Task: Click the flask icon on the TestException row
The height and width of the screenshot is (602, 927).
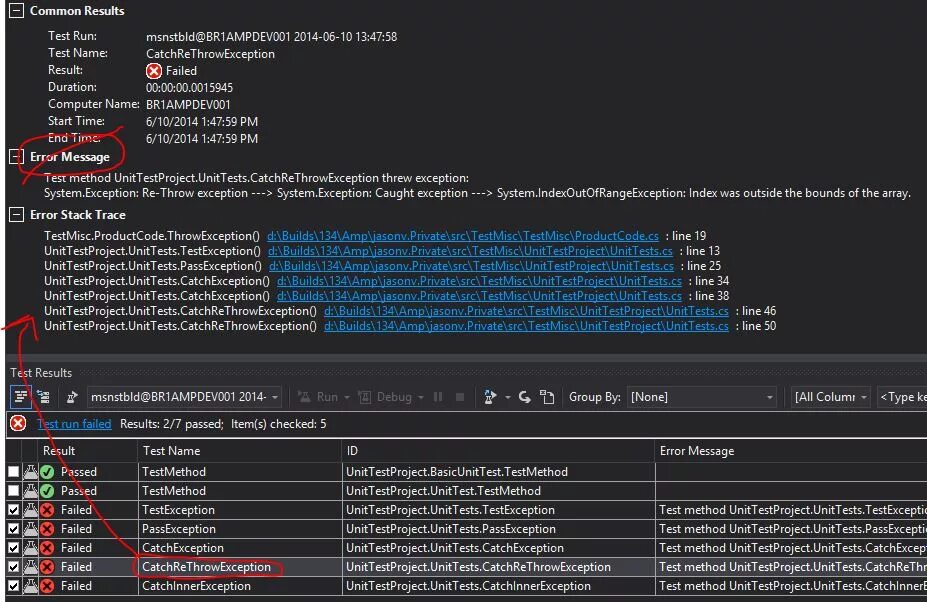Action: (x=30, y=510)
